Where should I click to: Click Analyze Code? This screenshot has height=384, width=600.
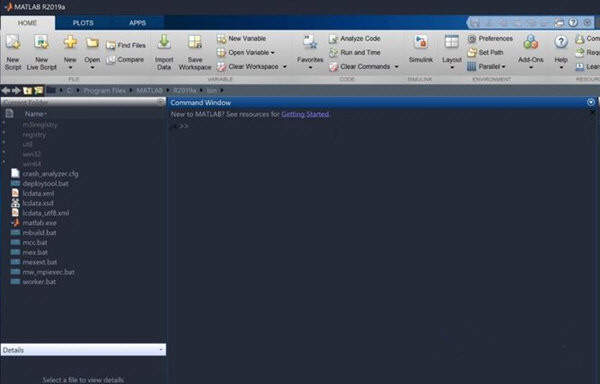pos(355,39)
